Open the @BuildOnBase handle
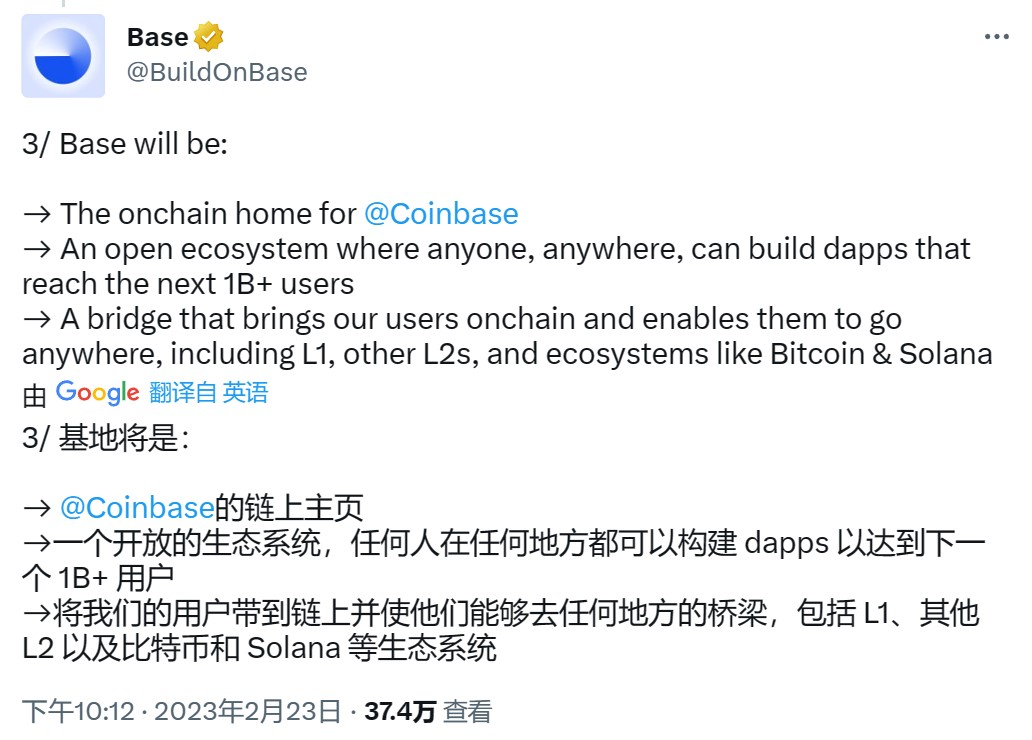 [x=216, y=71]
